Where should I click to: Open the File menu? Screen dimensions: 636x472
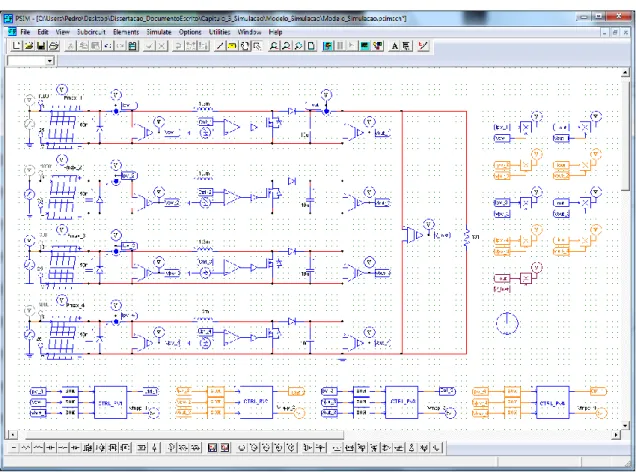[25, 32]
